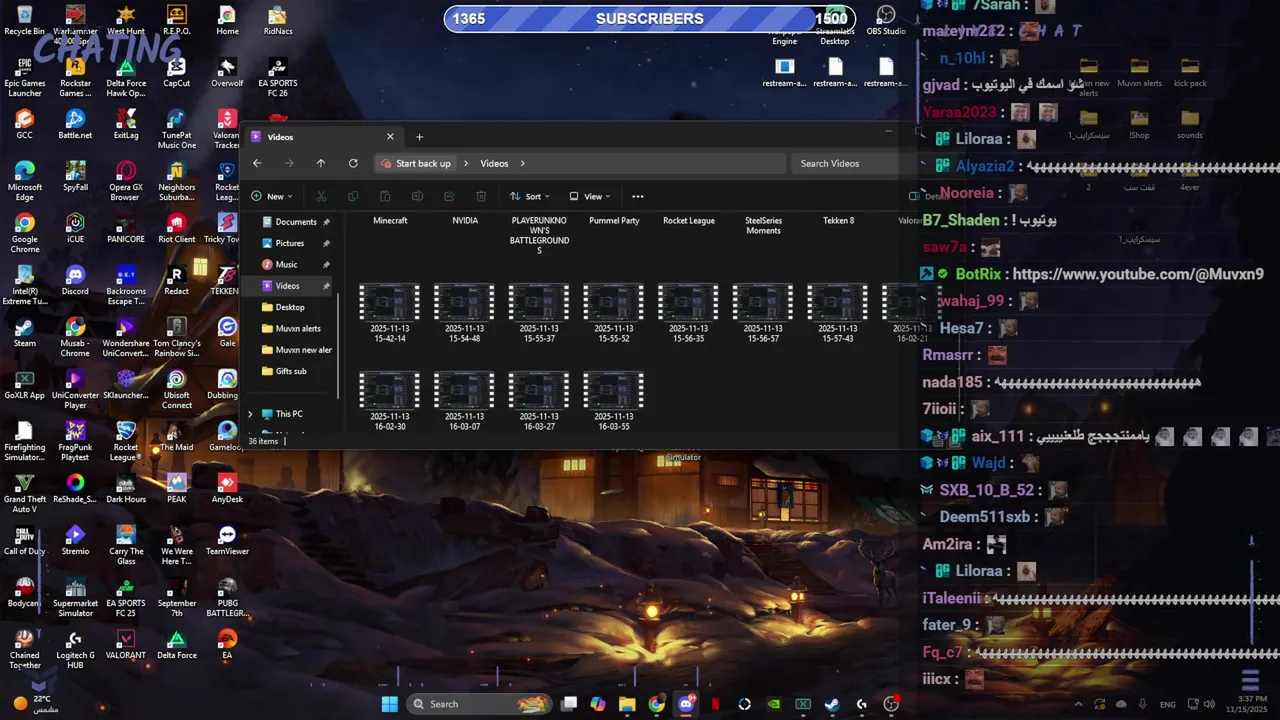Select the CapCut desktop icon
The width and height of the screenshot is (1280, 720).
tap(176, 72)
